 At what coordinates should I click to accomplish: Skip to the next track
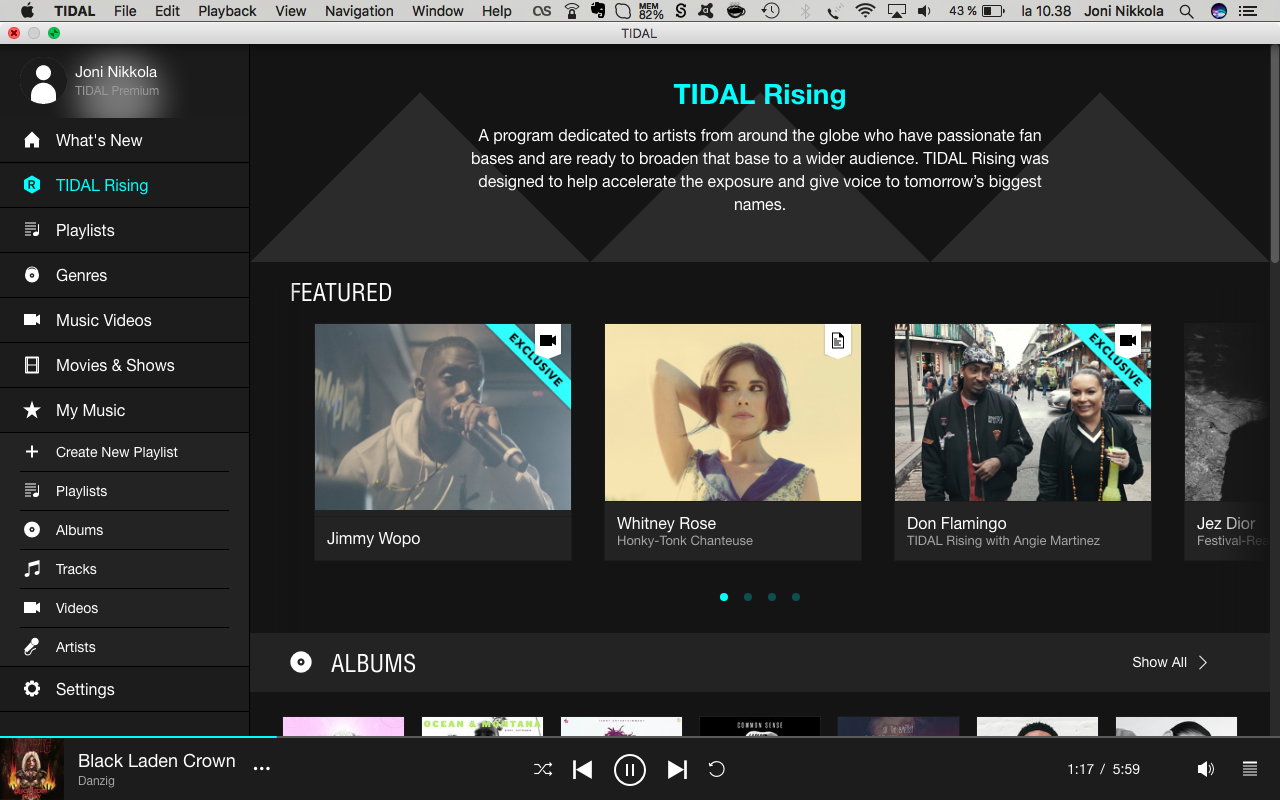pyautogui.click(x=677, y=769)
